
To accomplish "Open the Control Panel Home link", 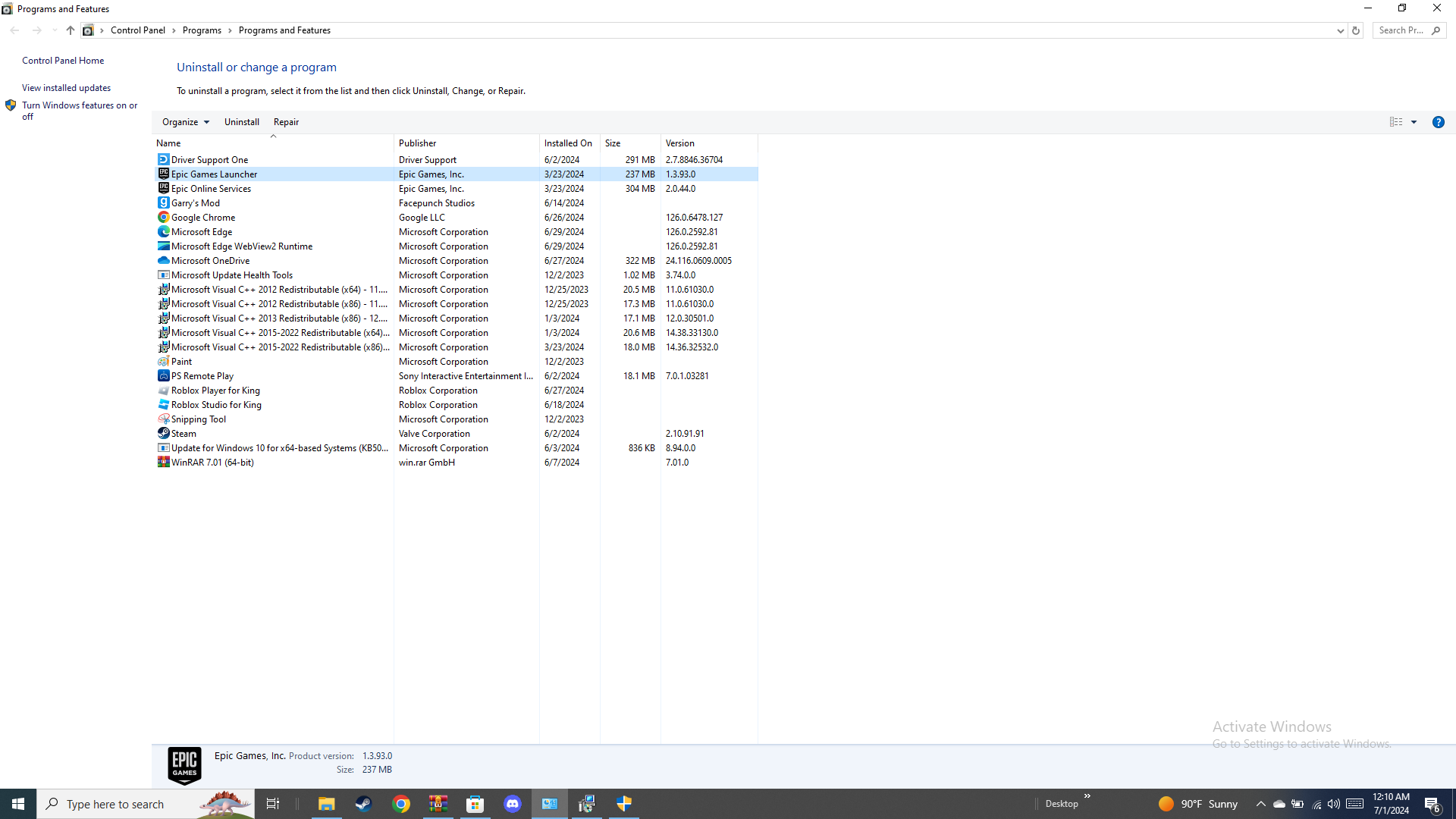I will (63, 61).
